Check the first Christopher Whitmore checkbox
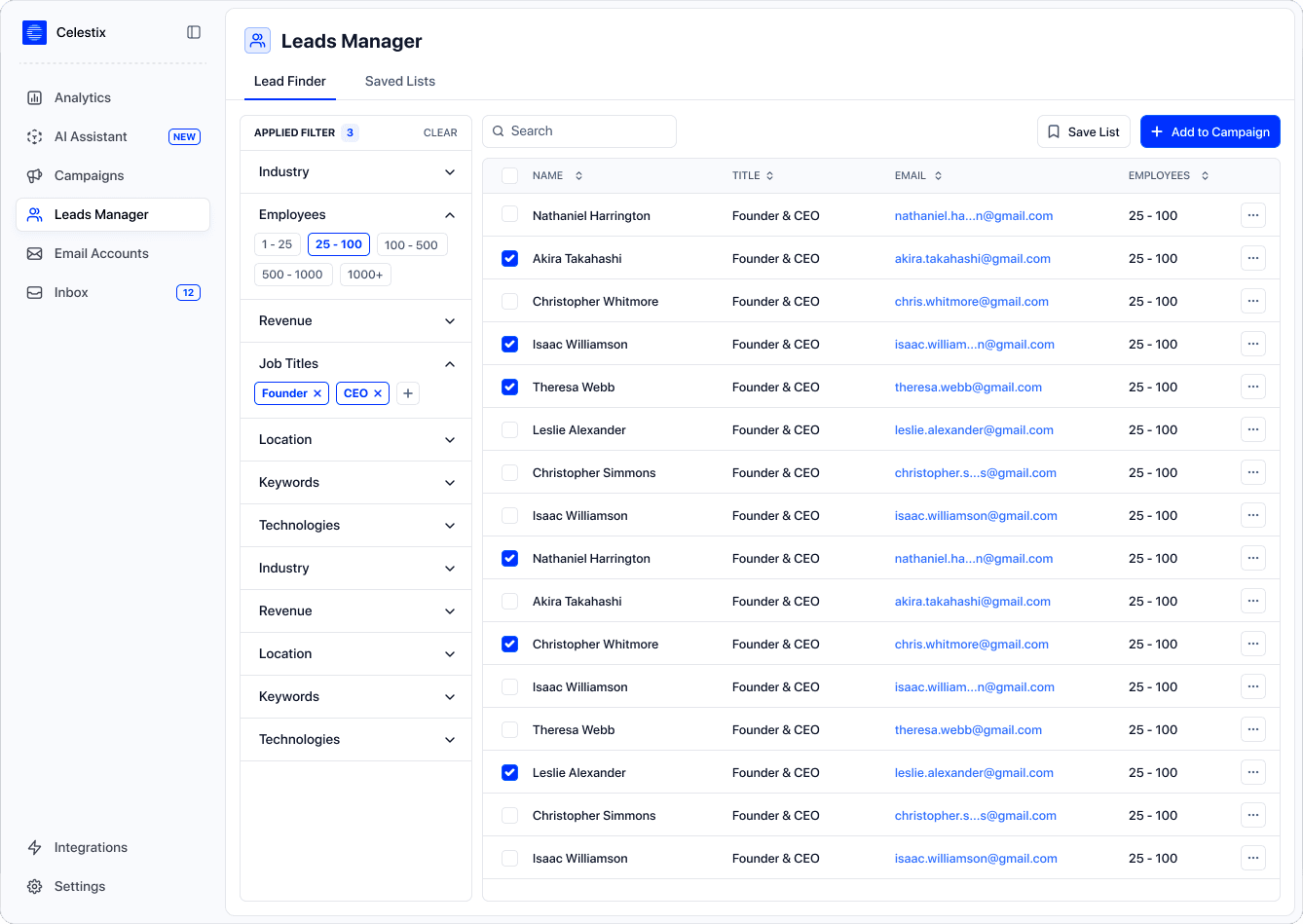 click(x=509, y=301)
